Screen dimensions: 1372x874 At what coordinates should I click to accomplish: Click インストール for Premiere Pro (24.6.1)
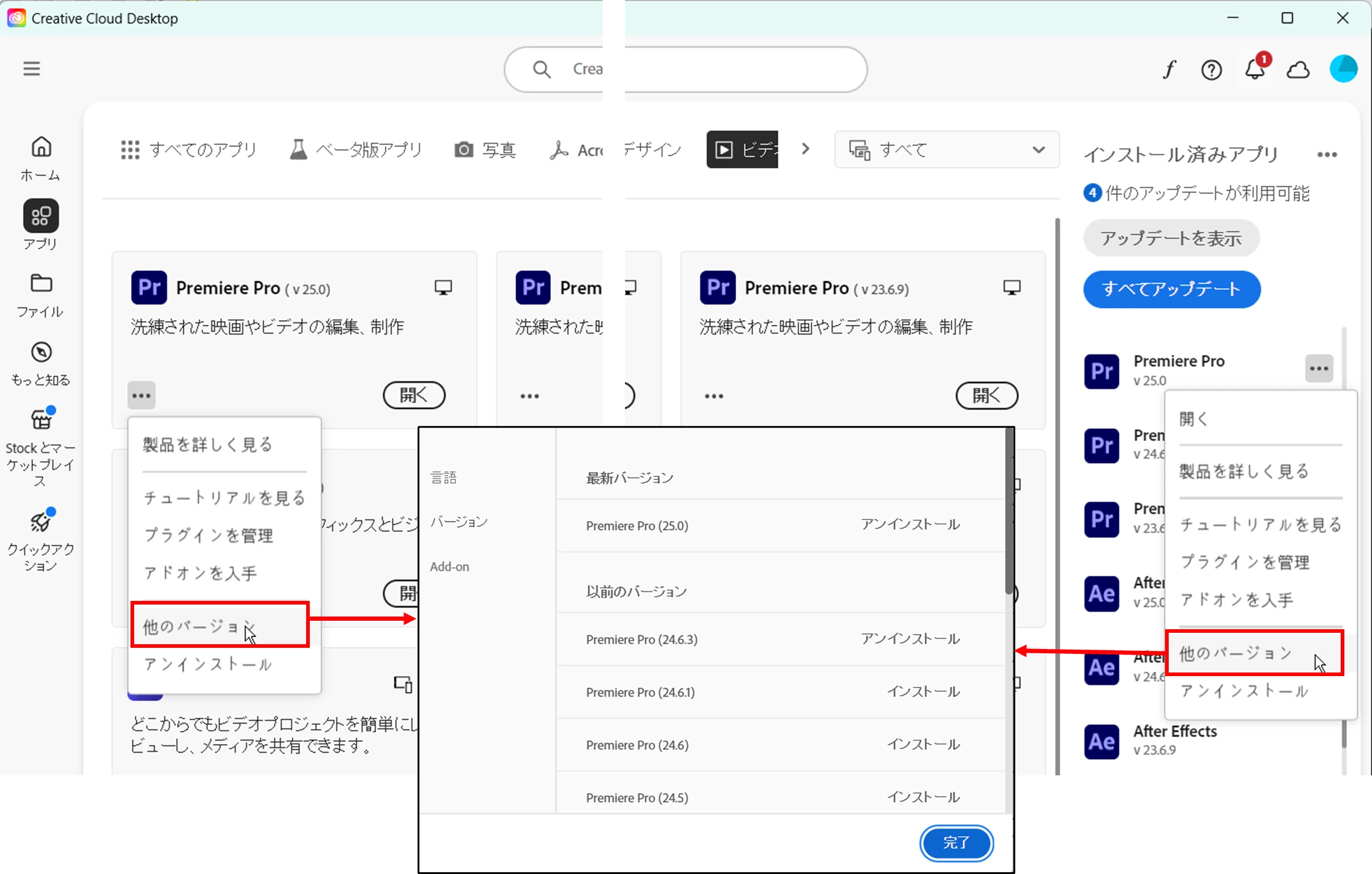[923, 692]
